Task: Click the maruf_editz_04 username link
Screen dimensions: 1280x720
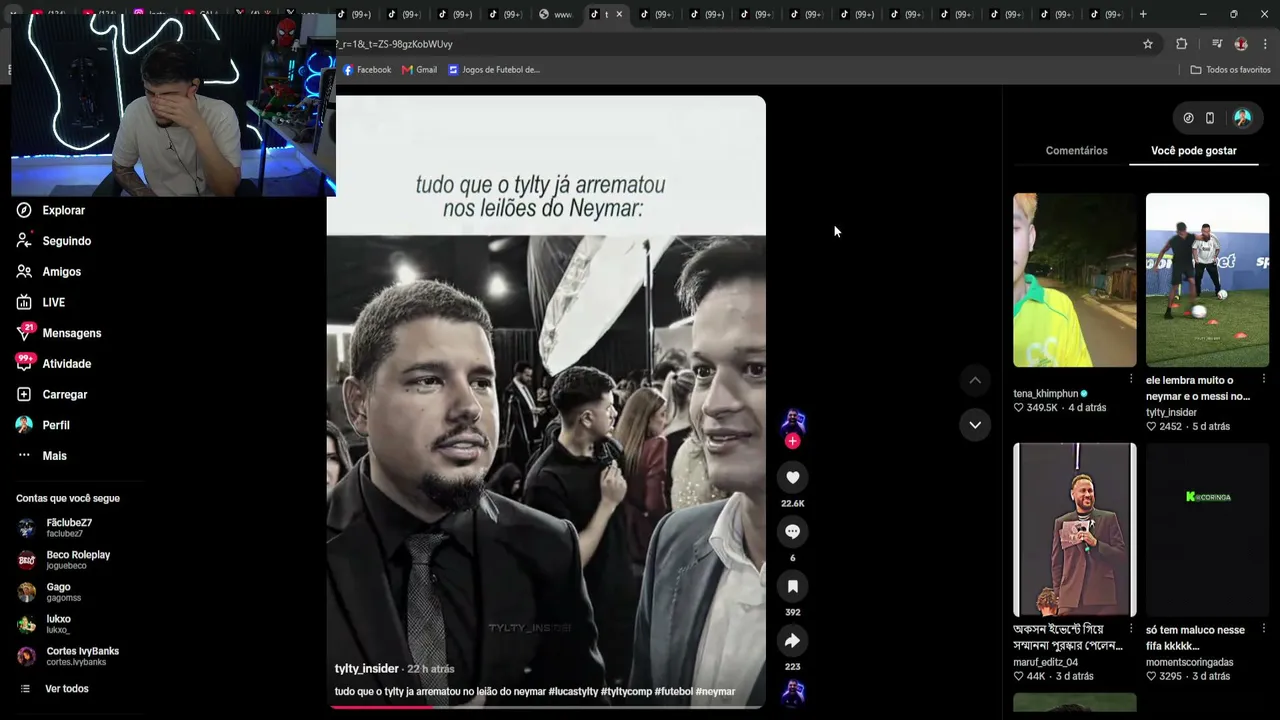Action: 1046,662
